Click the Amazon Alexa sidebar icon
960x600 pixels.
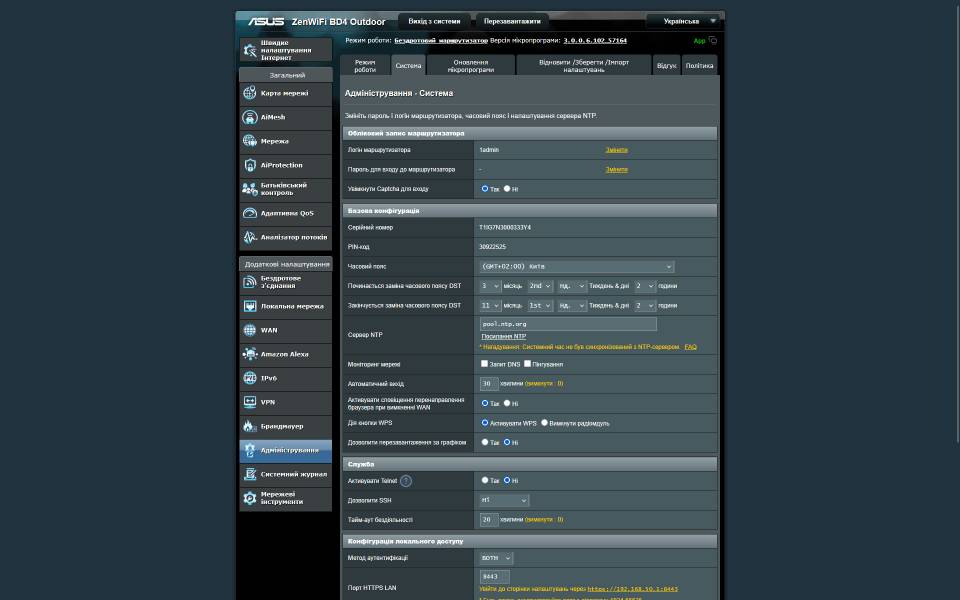tap(250, 354)
